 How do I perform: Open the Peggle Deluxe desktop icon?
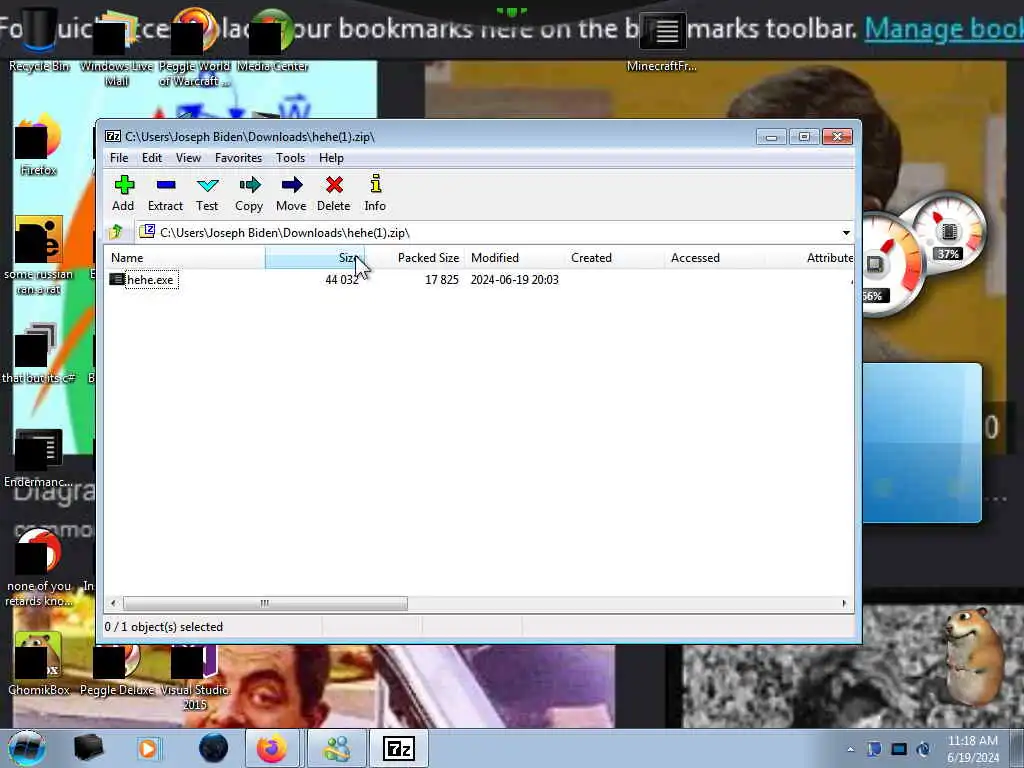[x=117, y=669]
